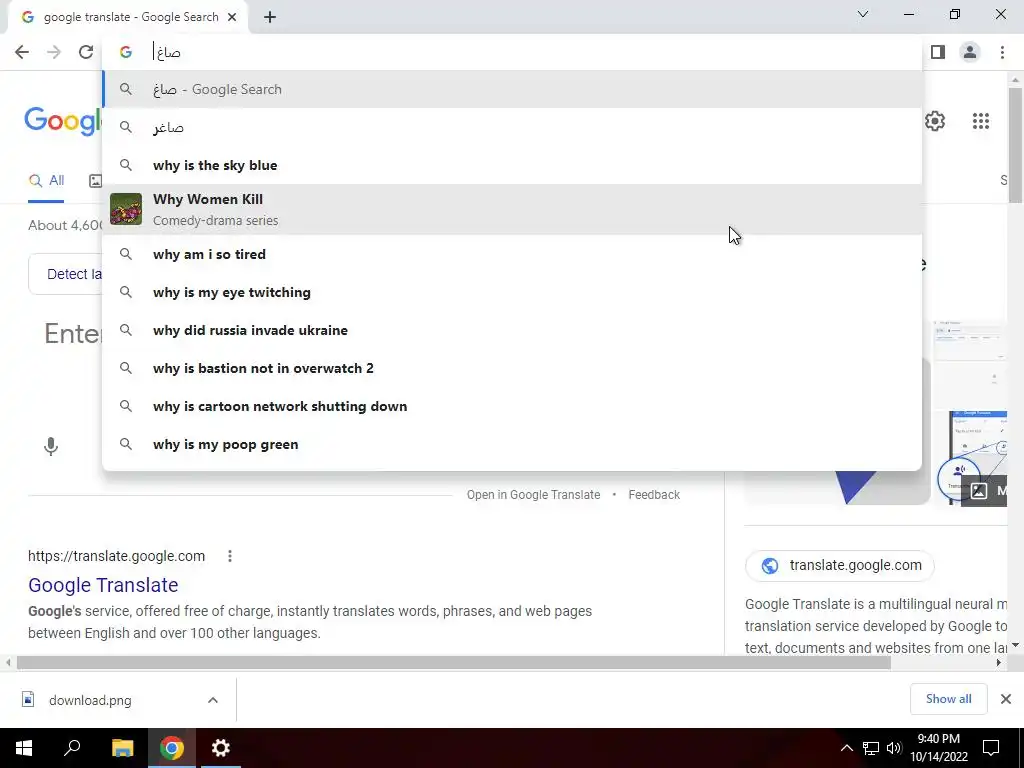Click the Why Women Kill thumbnail image
The height and width of the screenshot is (768, 1024).
click(126, 209)
